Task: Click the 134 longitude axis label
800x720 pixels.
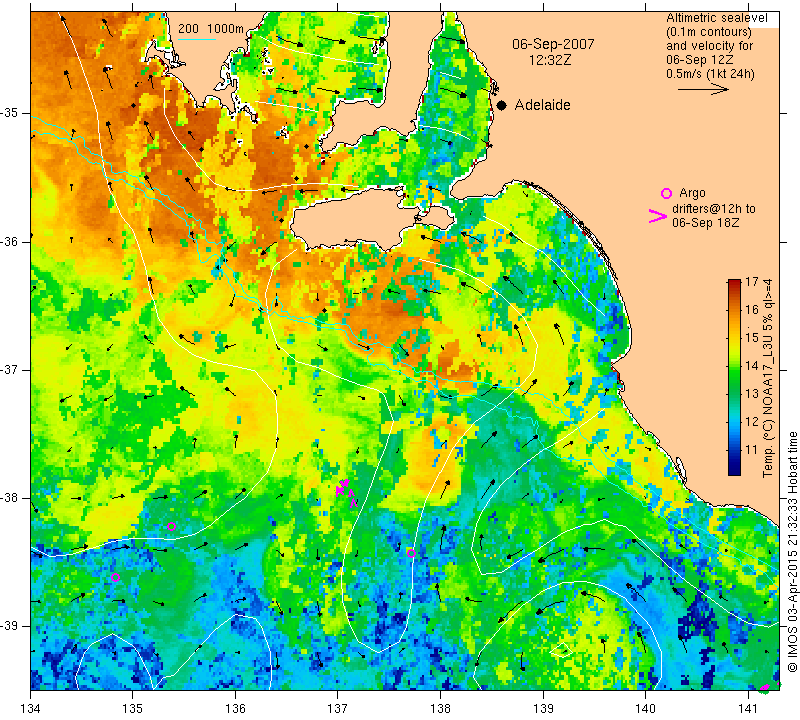Action: pos(31,708)
